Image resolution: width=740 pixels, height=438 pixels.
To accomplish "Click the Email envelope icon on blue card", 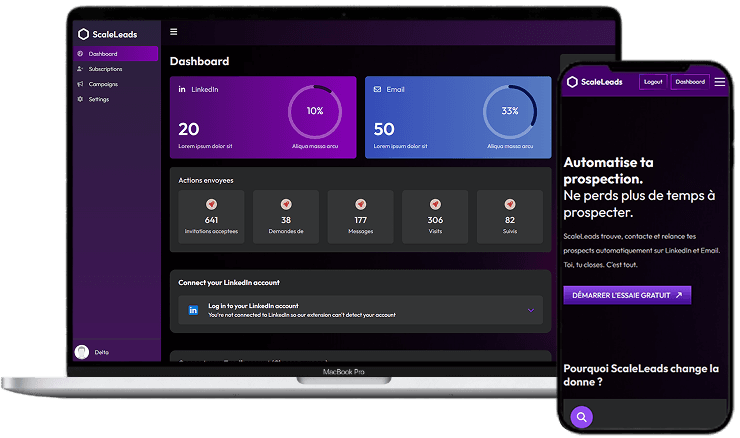I will 378,89.
